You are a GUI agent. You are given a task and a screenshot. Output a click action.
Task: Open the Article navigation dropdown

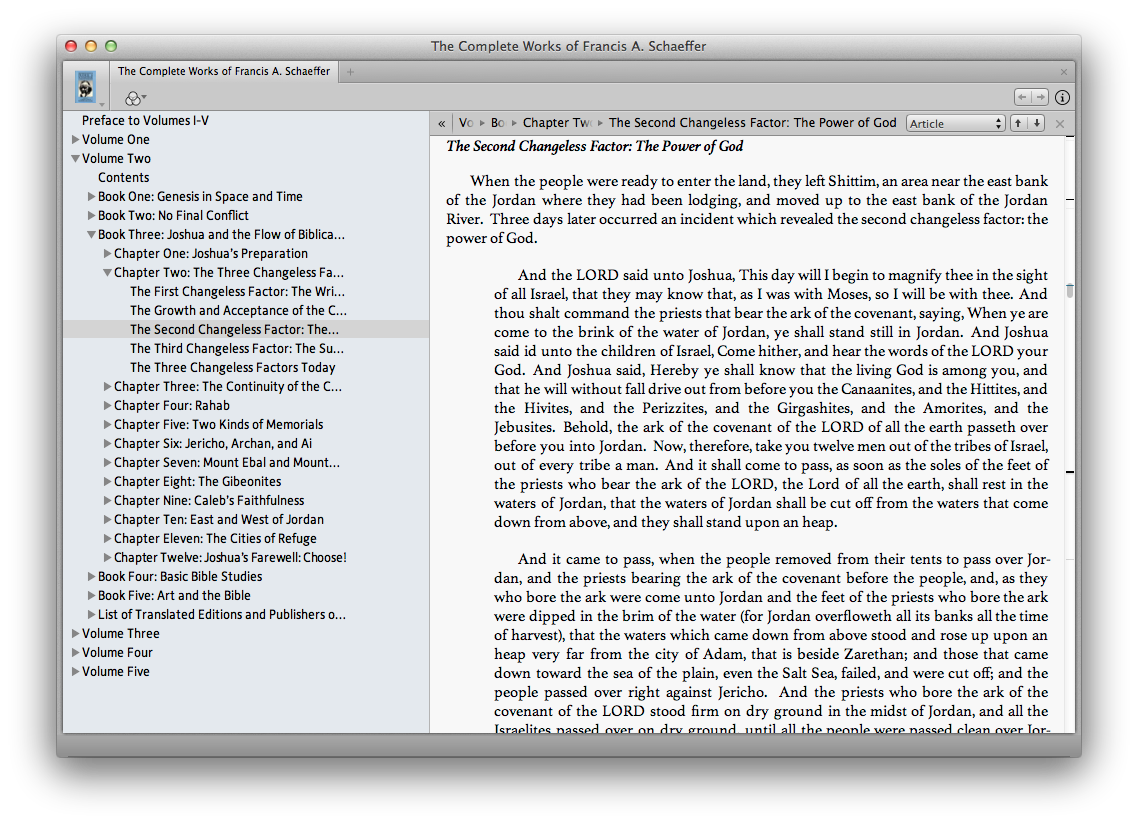tap(955, 123)
